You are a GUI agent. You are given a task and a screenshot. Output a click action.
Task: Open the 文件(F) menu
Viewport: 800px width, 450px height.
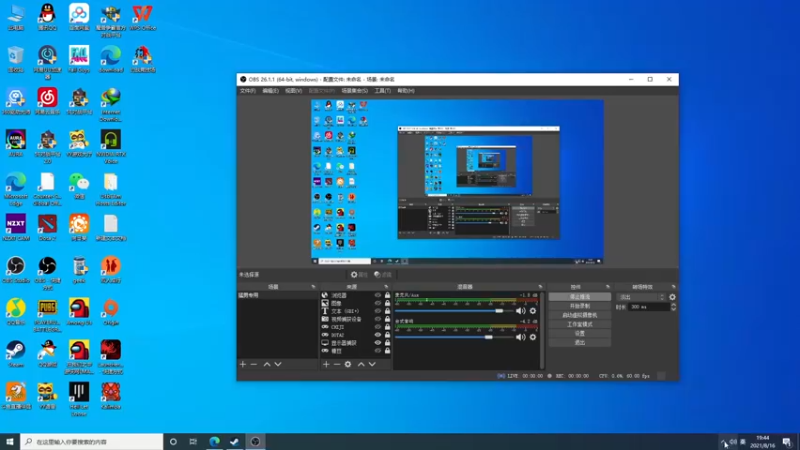pos(247,91)
